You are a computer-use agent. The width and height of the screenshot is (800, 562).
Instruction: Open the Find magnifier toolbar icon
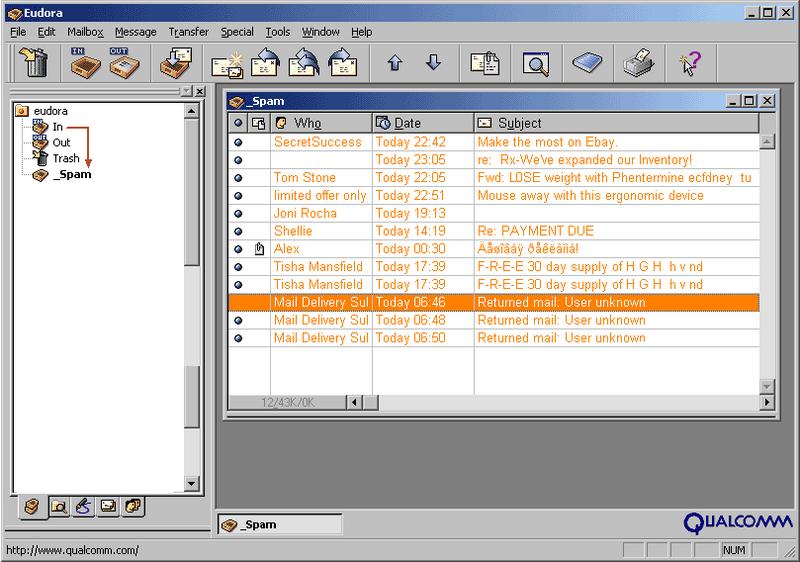[536, 64]
